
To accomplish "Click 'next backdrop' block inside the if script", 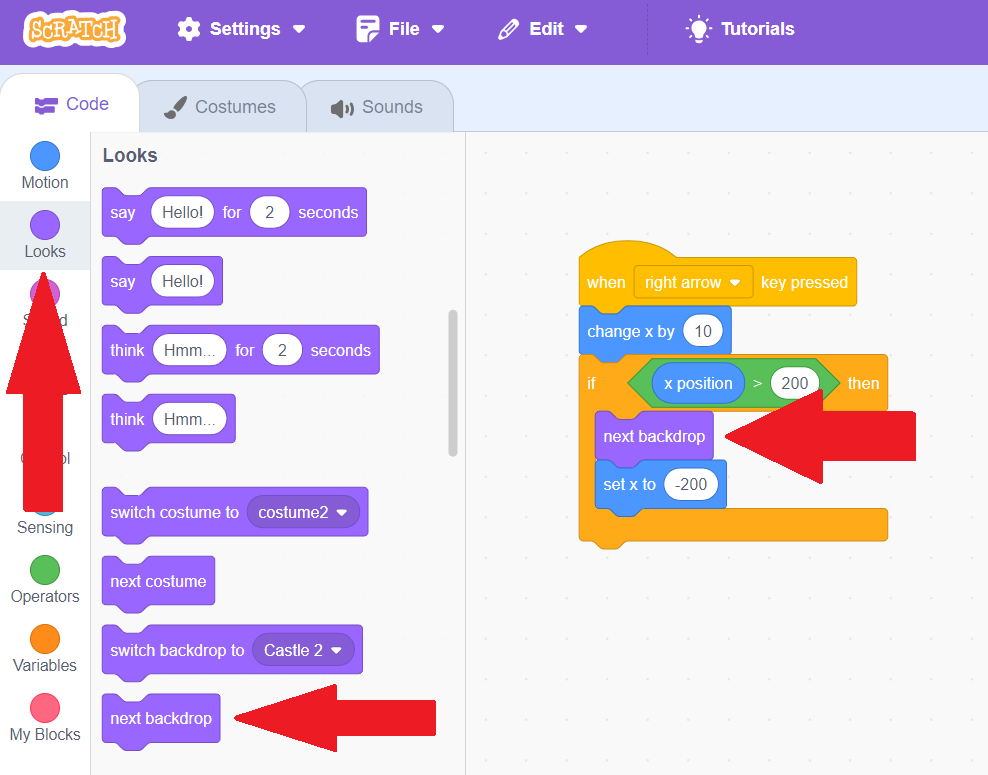I will point(654,437).
